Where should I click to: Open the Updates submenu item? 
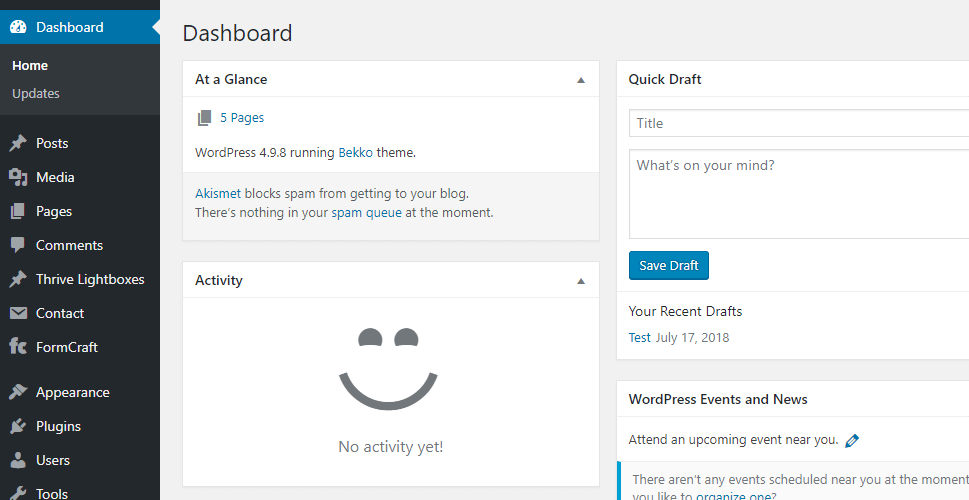coord(36,93)
